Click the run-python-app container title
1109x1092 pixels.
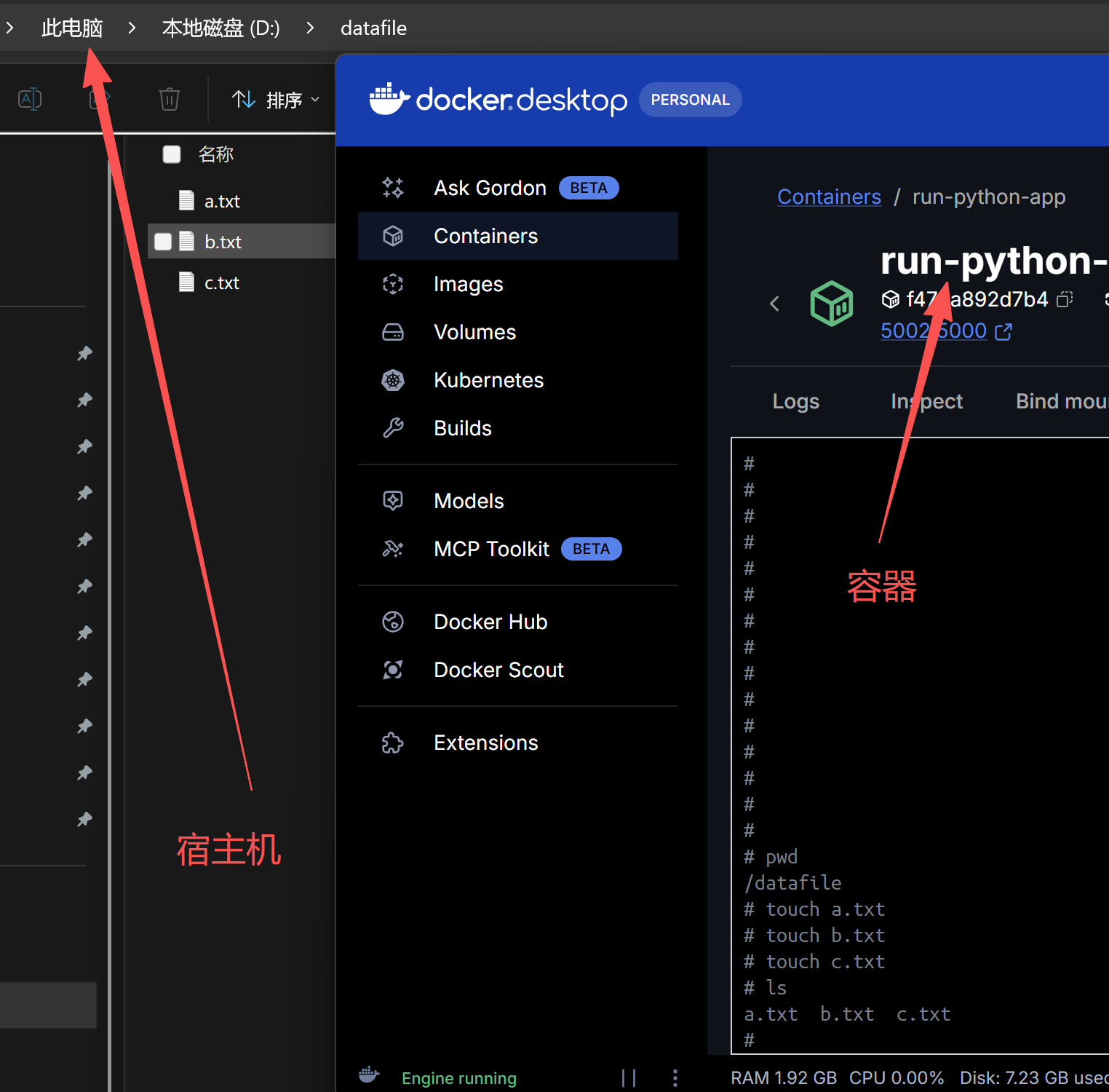(x=994, y=261)
